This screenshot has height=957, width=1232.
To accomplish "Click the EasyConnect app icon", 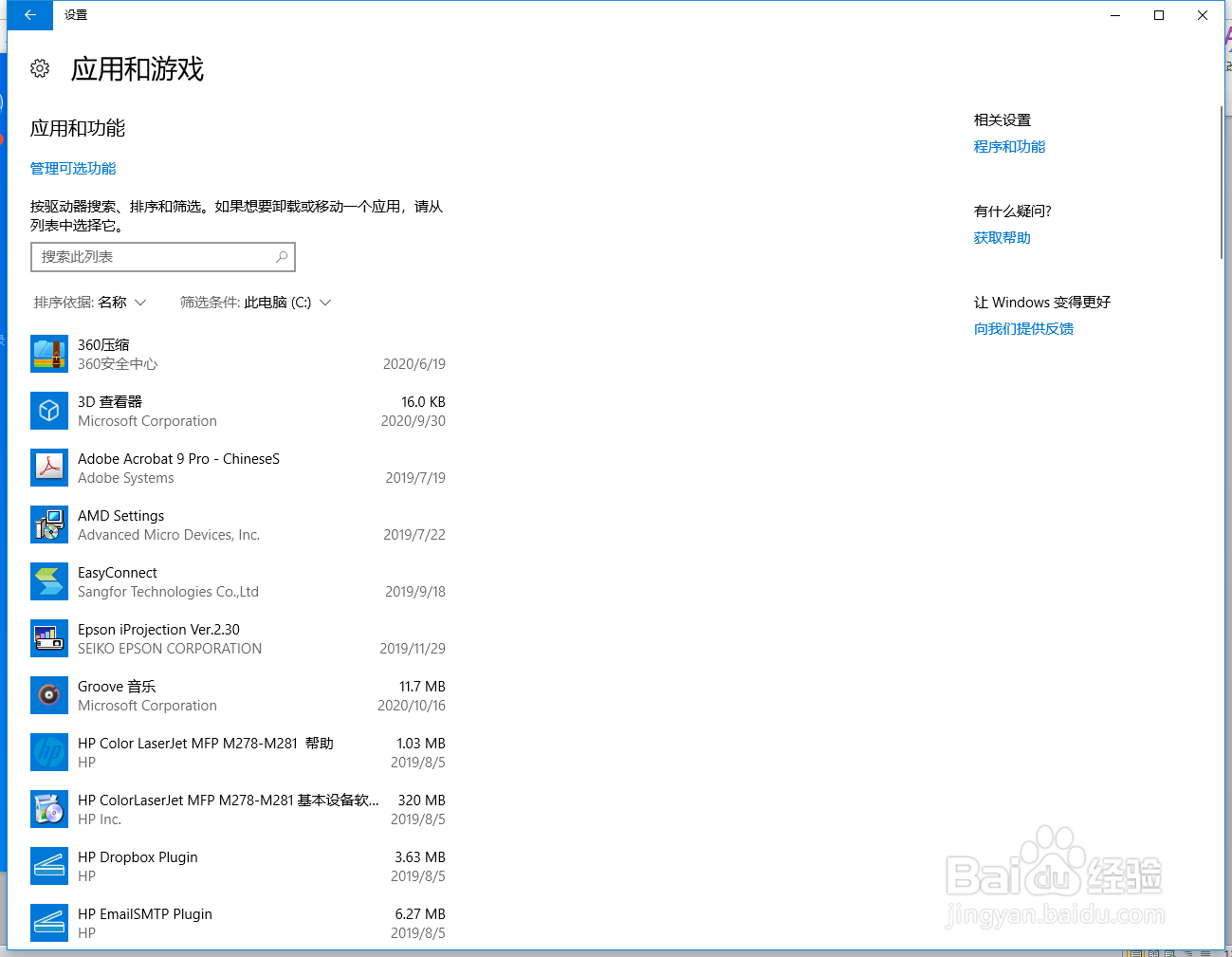I will (49, 581).
